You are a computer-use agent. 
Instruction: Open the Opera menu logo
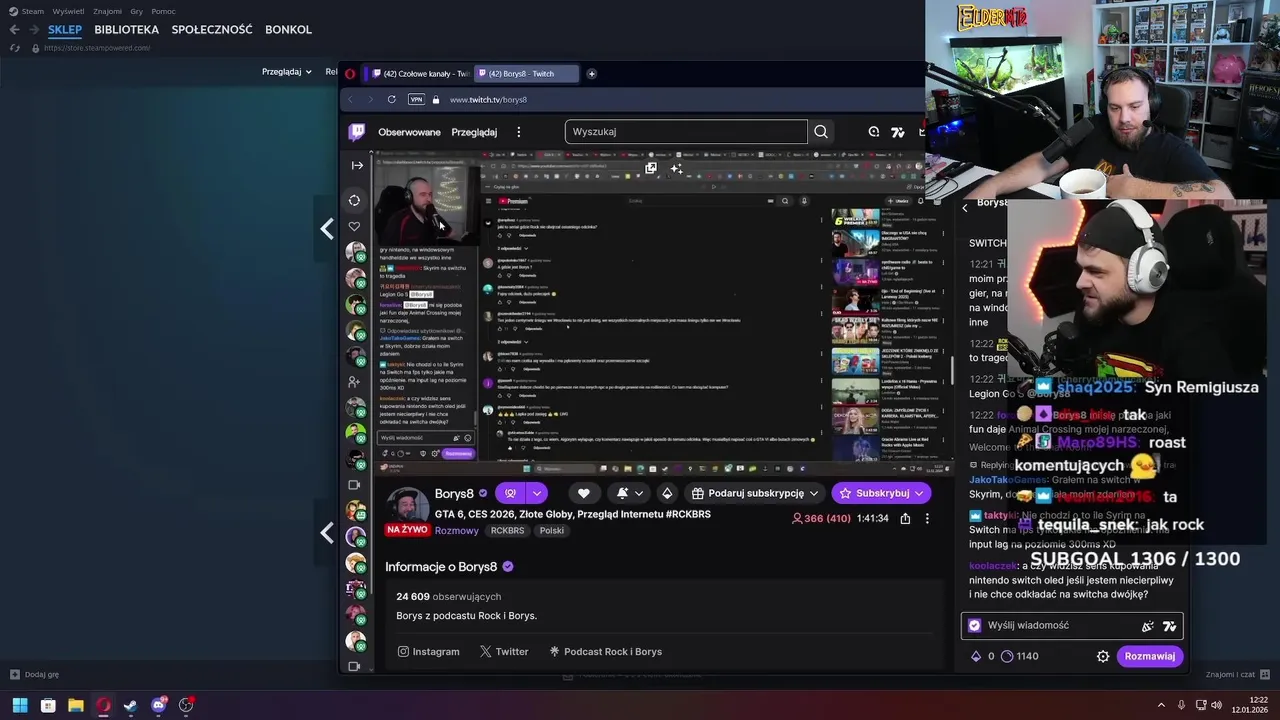(x=350, y=73)
